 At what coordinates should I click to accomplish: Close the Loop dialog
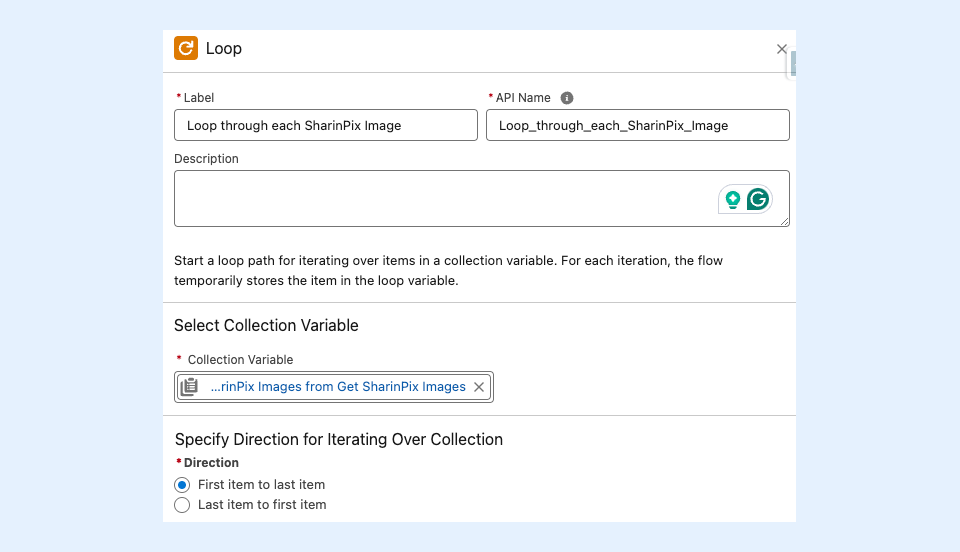pos(782,49)
